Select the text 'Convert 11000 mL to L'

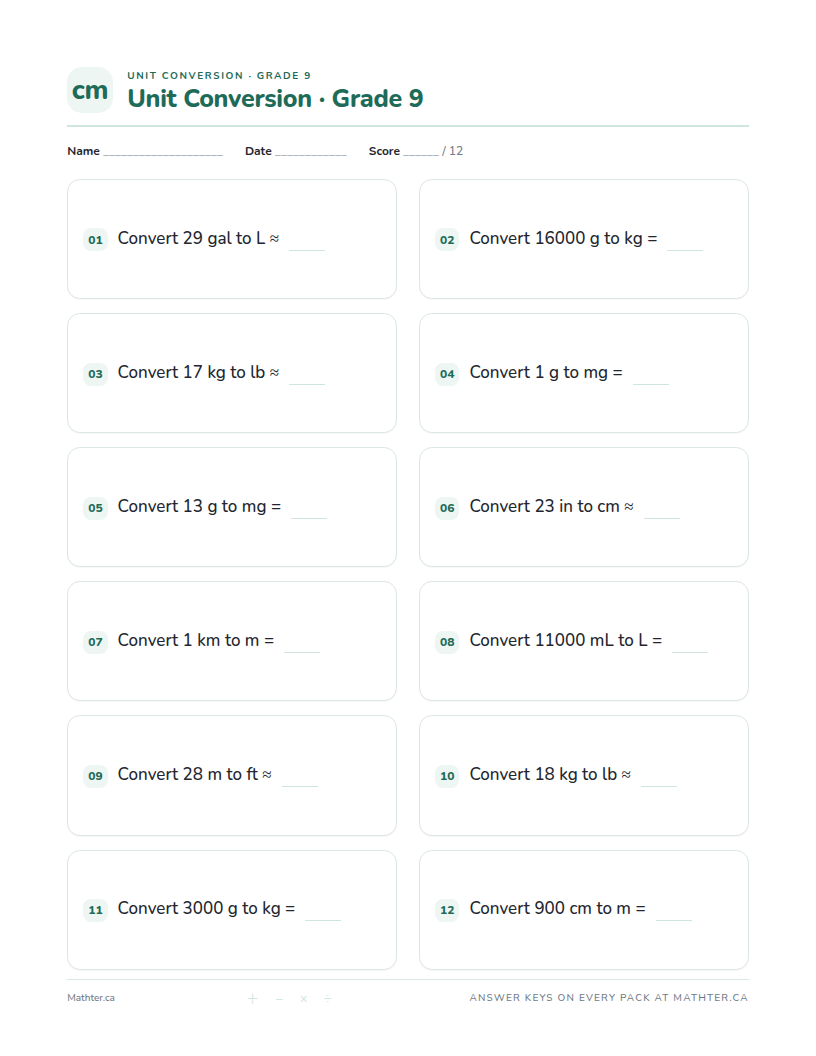(x=559, y=640)
